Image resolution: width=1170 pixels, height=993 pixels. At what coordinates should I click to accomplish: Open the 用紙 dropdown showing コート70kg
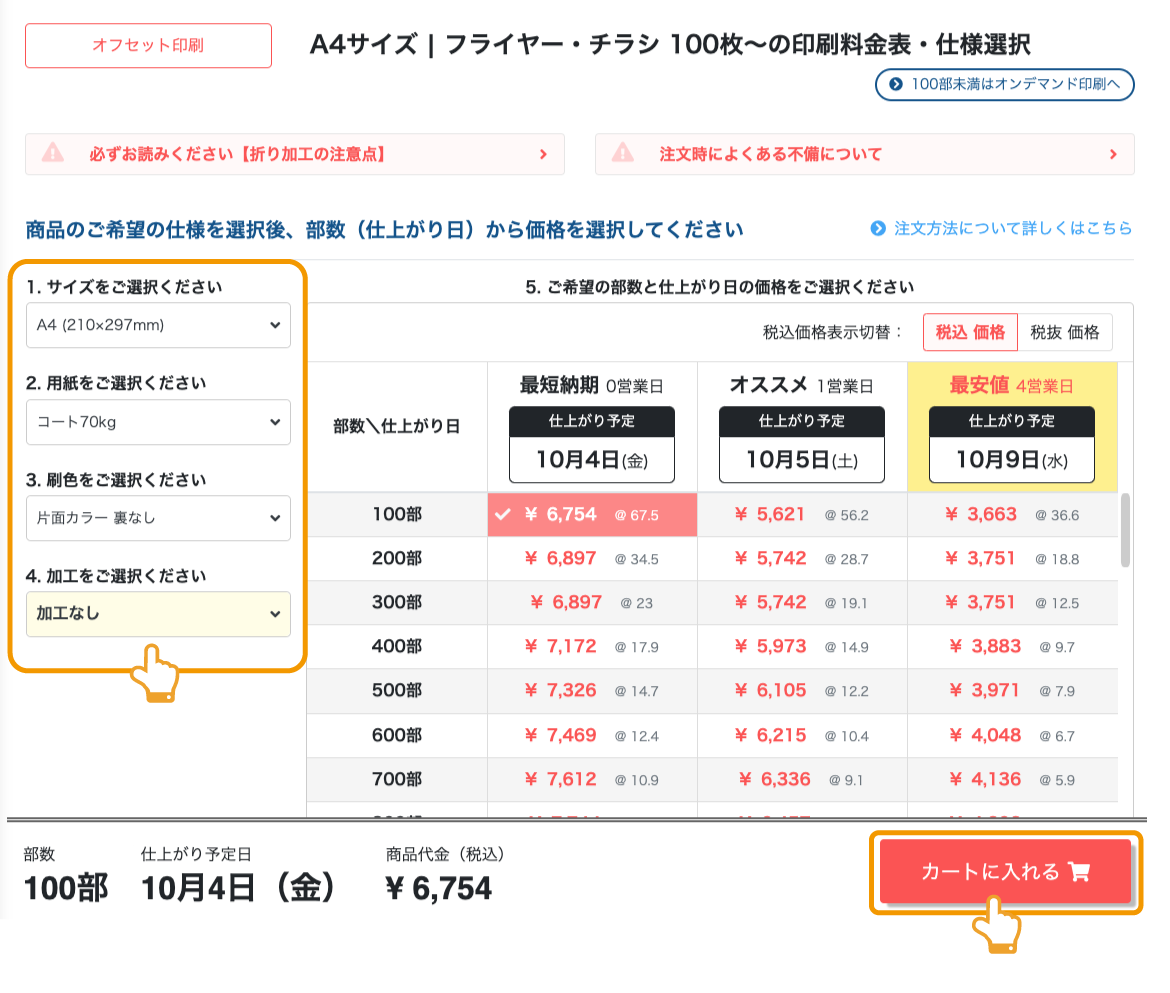(x=158, y=422)
